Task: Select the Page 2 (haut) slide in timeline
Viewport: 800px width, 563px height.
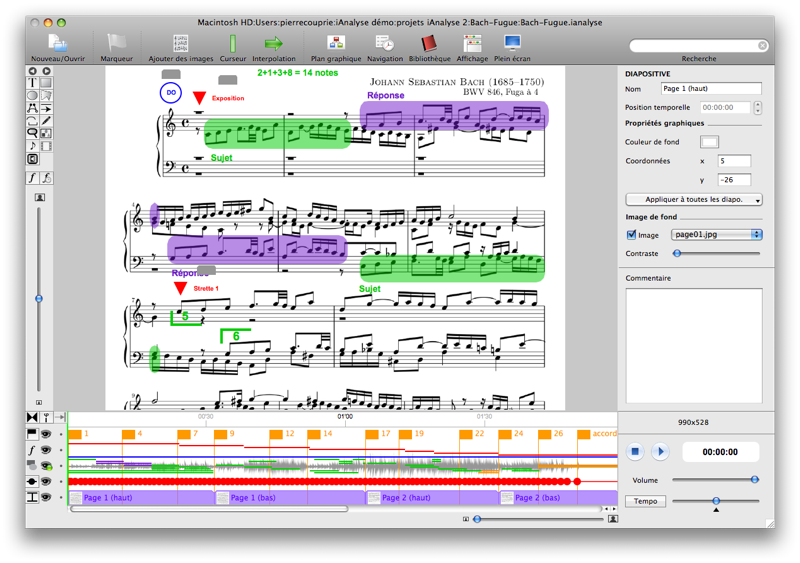Action: click(432, 498)
